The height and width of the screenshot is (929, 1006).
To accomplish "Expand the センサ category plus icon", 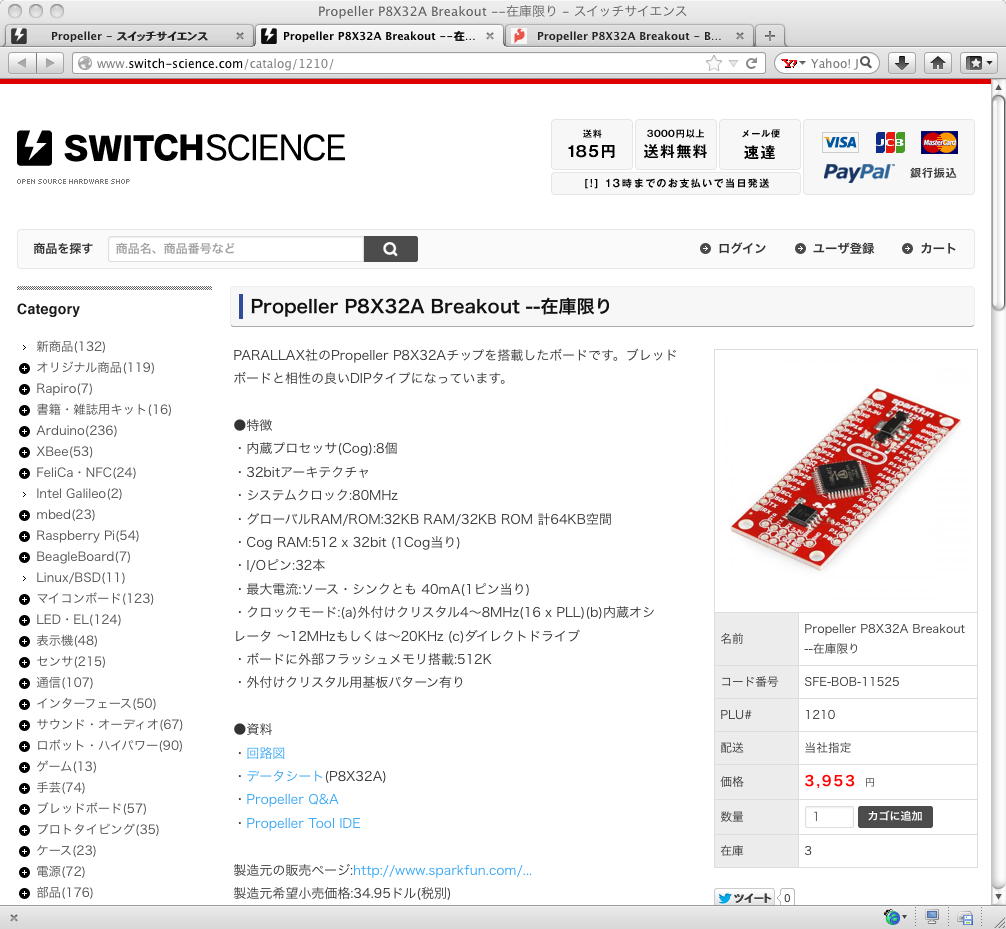I will (24, 662).
